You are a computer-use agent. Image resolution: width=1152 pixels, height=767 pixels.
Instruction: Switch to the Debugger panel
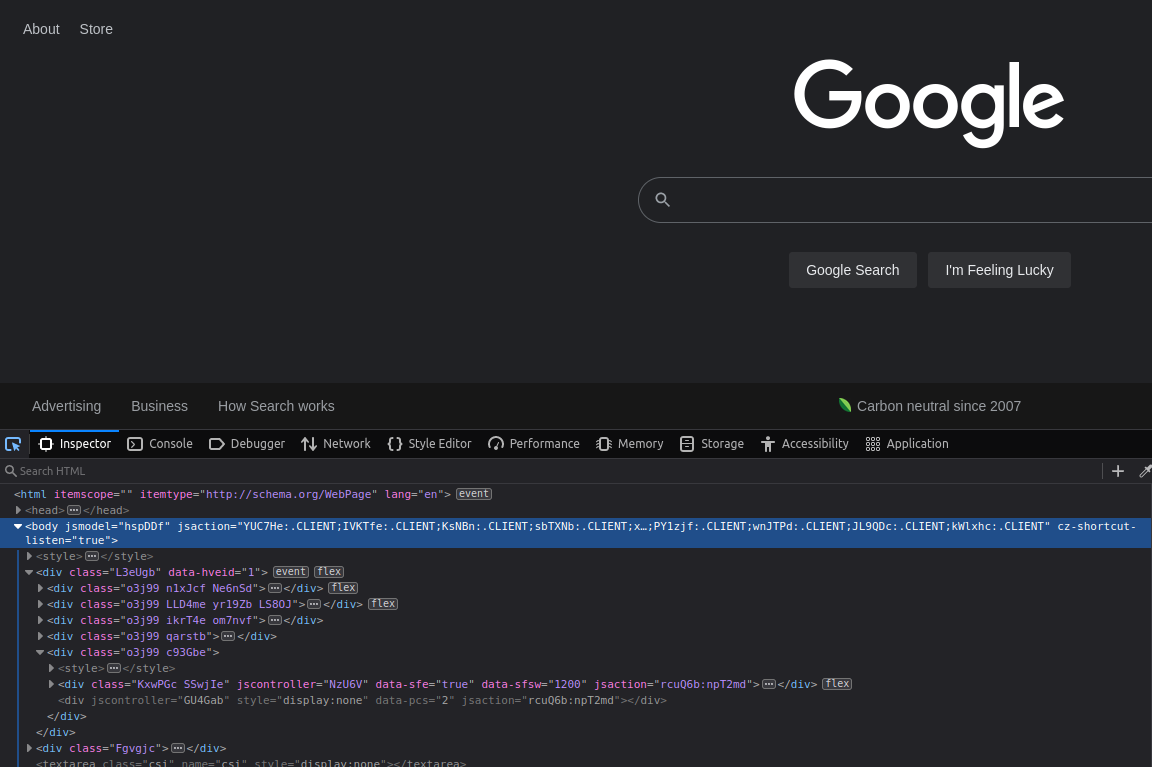coord(247,444)
